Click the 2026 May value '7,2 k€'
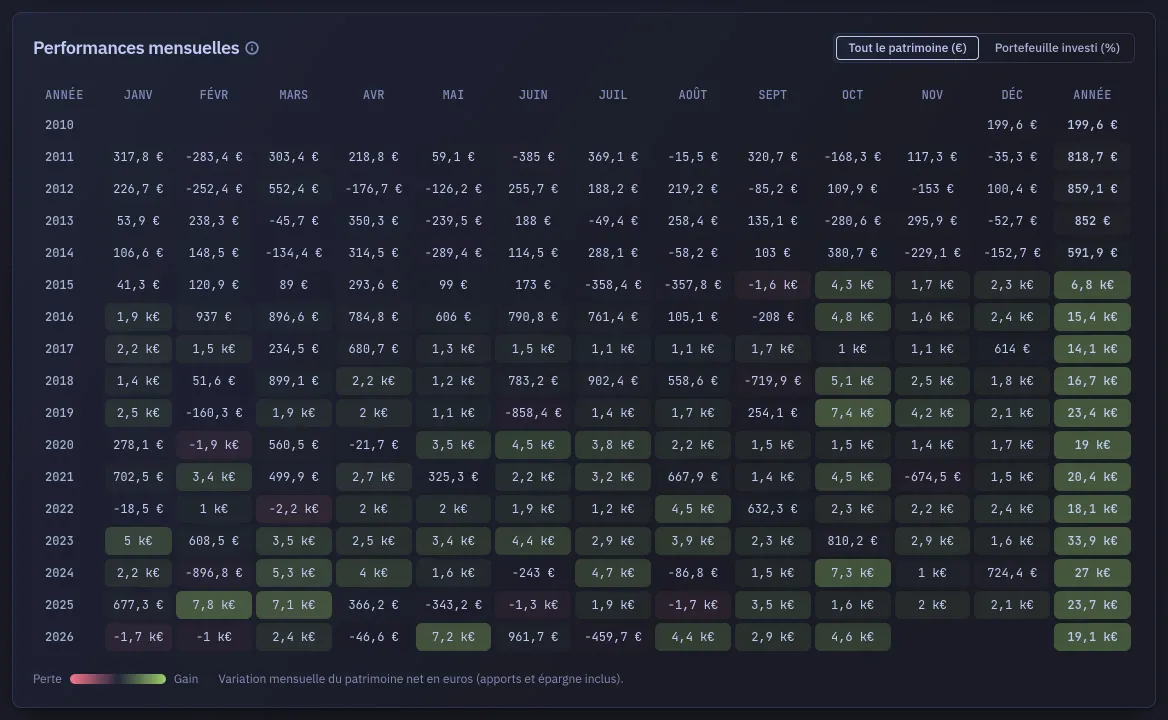Image resolution: width=1168 pixels, height=720 pixels. coord(453,637)
